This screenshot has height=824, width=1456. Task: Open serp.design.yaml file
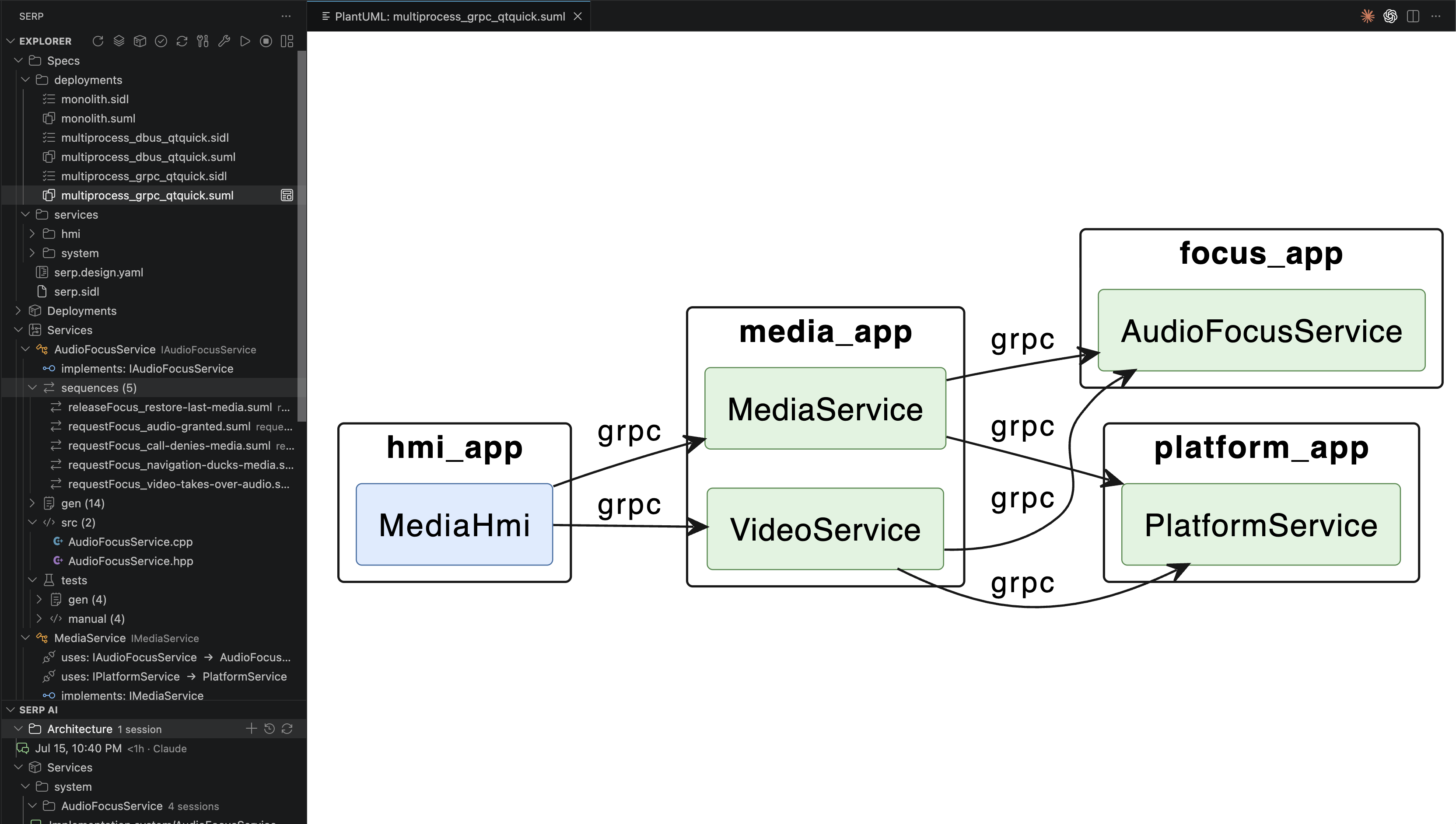(150, 272)
